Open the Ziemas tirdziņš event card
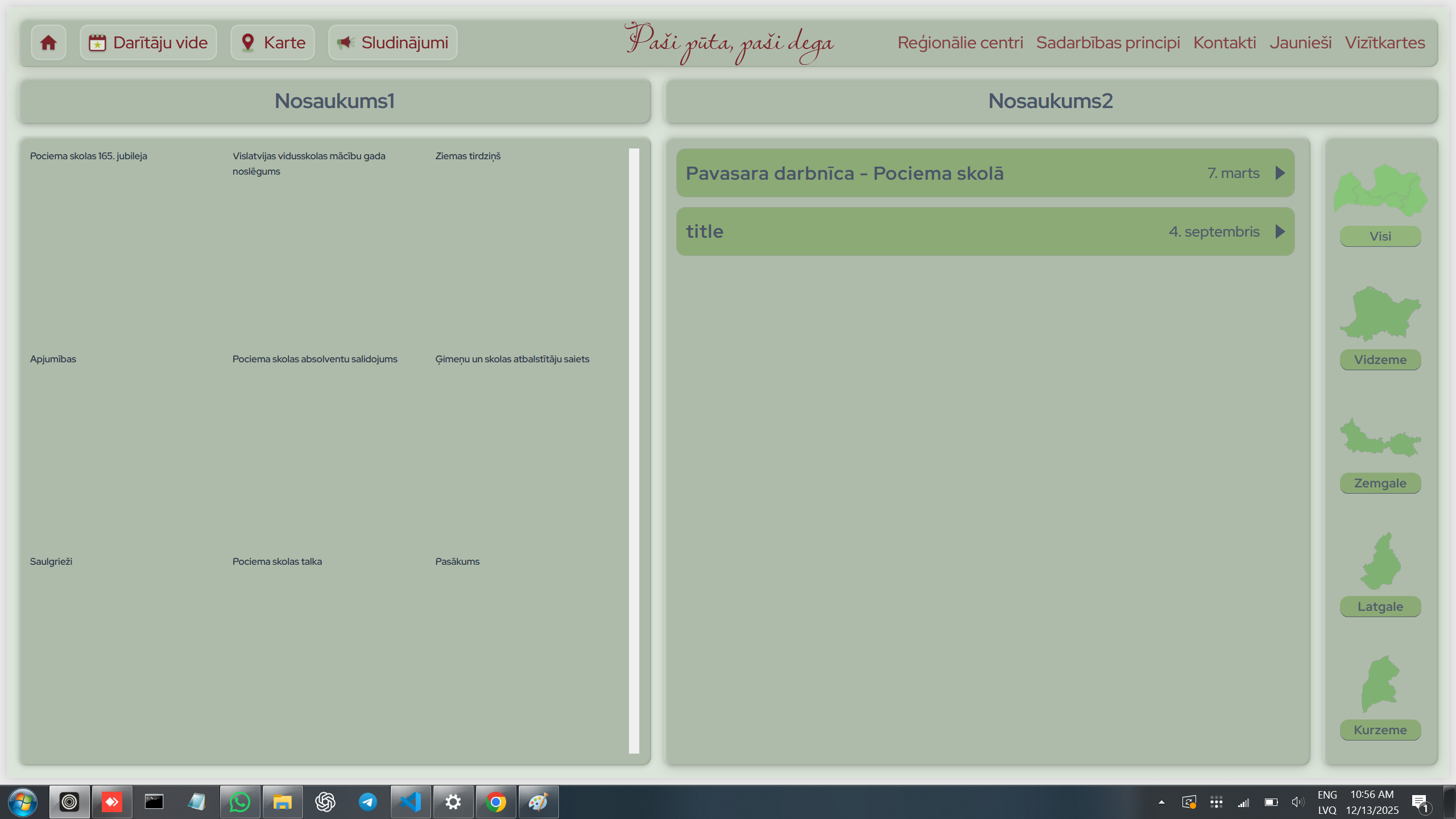This screenshot has height=819, width=1456. (468, 156)
